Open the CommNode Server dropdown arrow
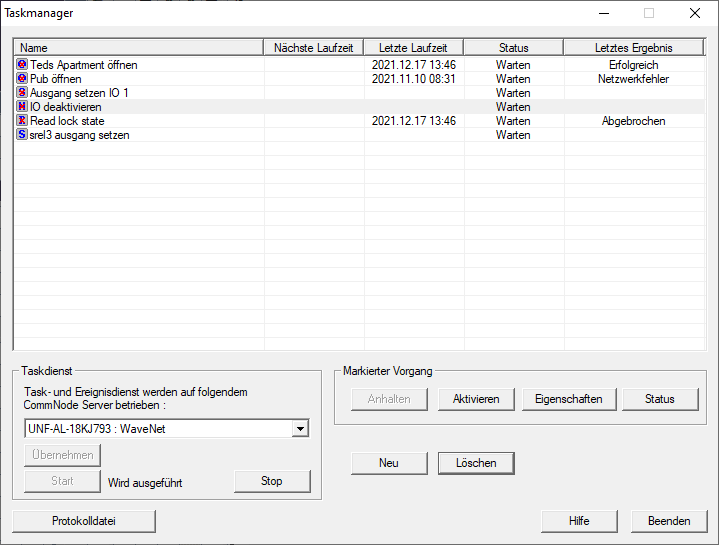The width and height of the screenshot is (719, 545). pos(299,429)
